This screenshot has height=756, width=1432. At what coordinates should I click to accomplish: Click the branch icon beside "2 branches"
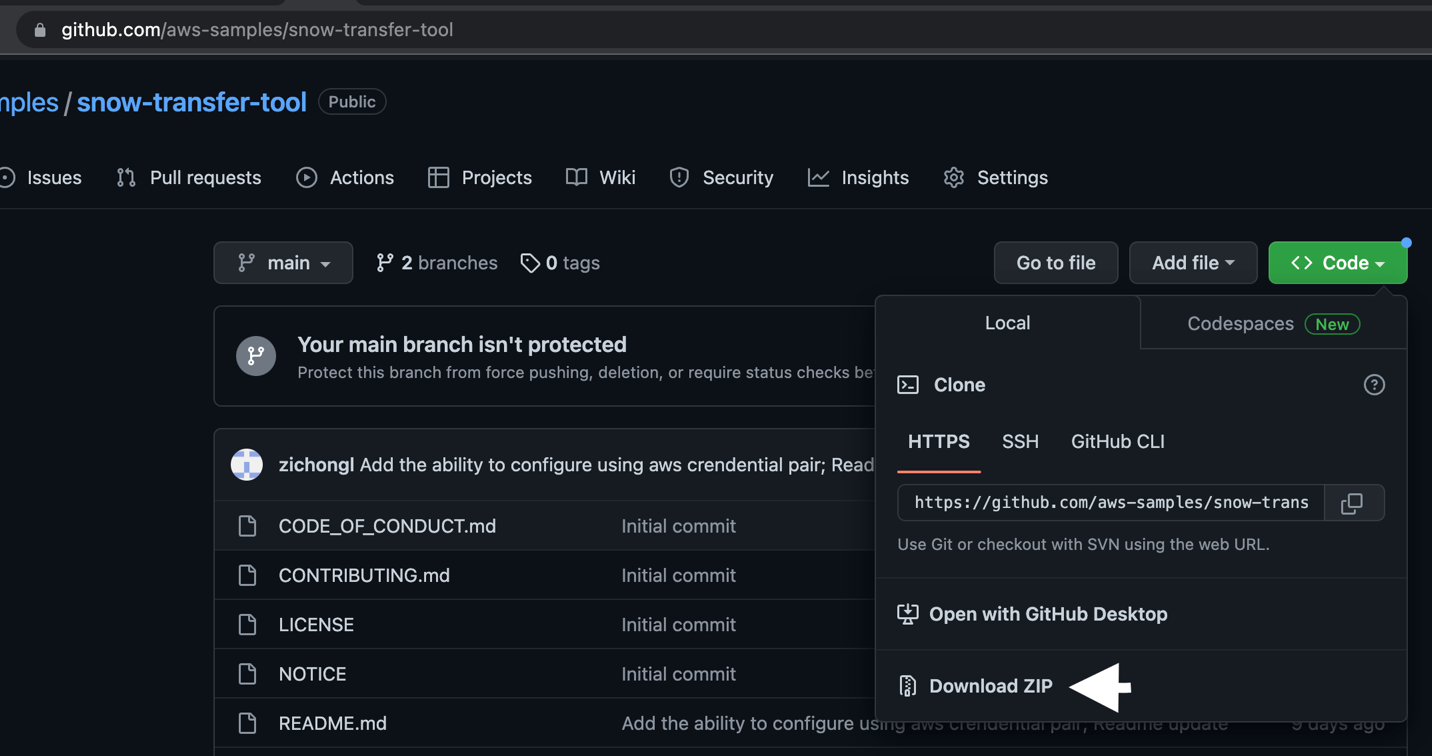tap(385, 262)
